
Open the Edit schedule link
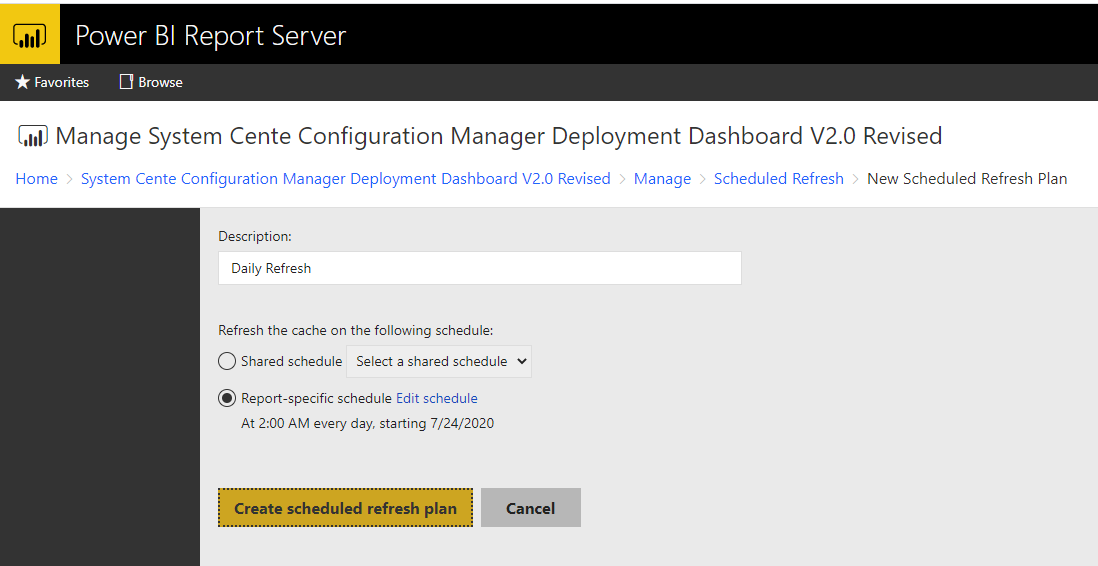click(437, 398)
